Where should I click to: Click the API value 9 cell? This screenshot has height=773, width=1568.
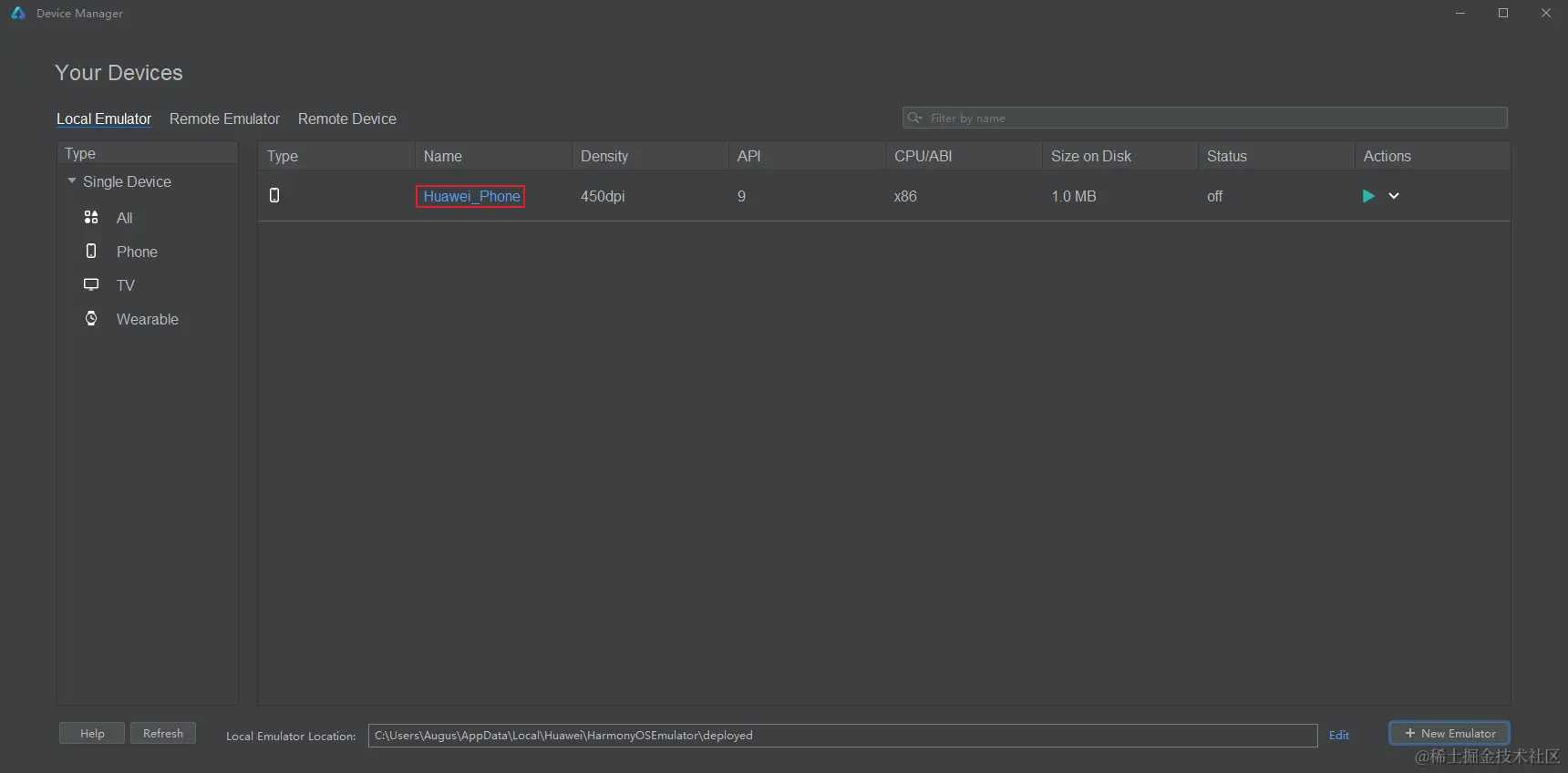click(741, 196)
